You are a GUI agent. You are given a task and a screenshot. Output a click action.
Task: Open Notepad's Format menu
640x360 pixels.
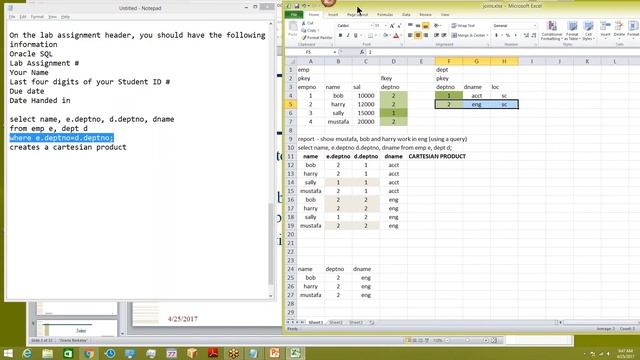click(x=37, y=17)
